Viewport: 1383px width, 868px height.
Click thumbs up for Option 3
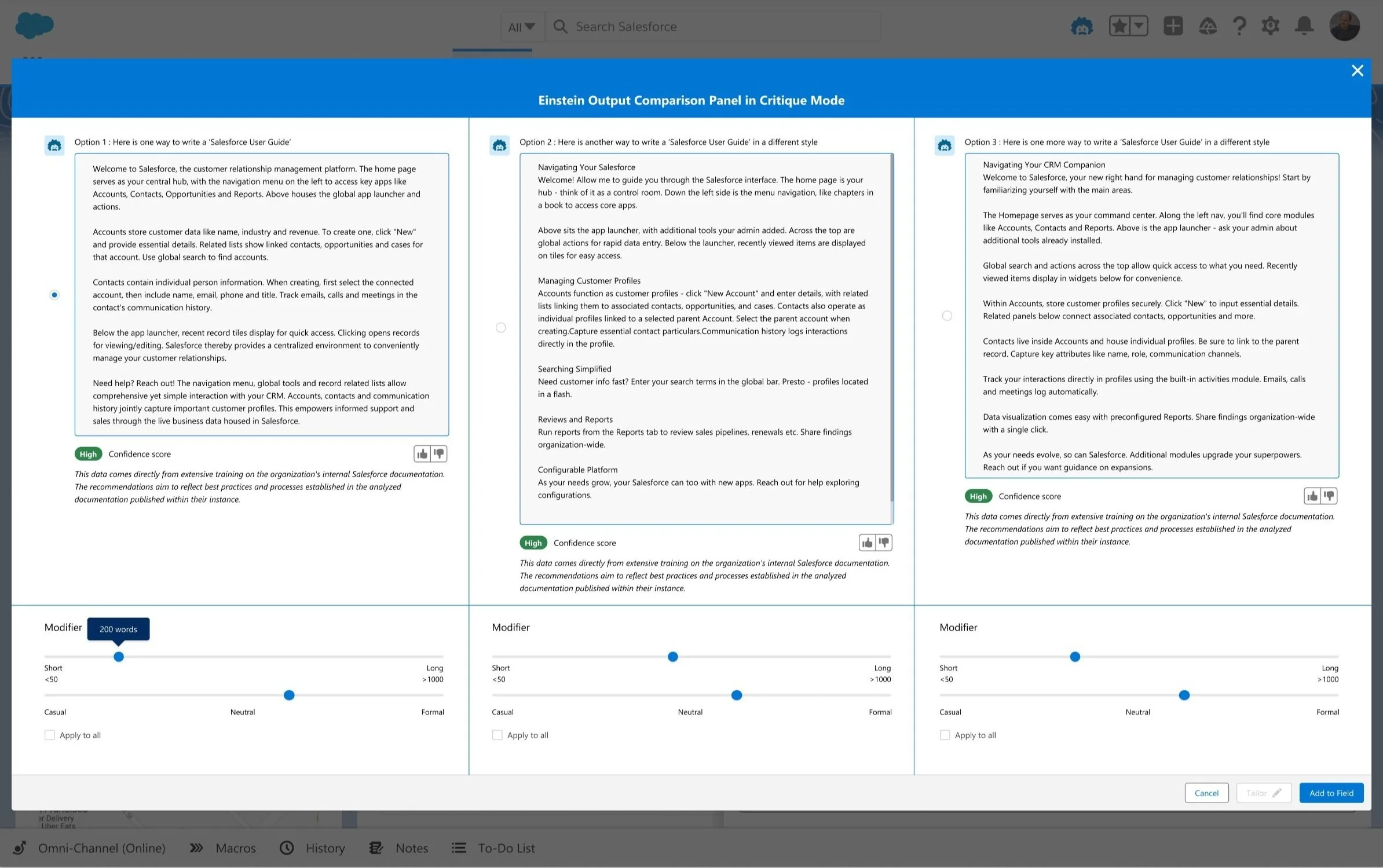[x=1312, y=496]
